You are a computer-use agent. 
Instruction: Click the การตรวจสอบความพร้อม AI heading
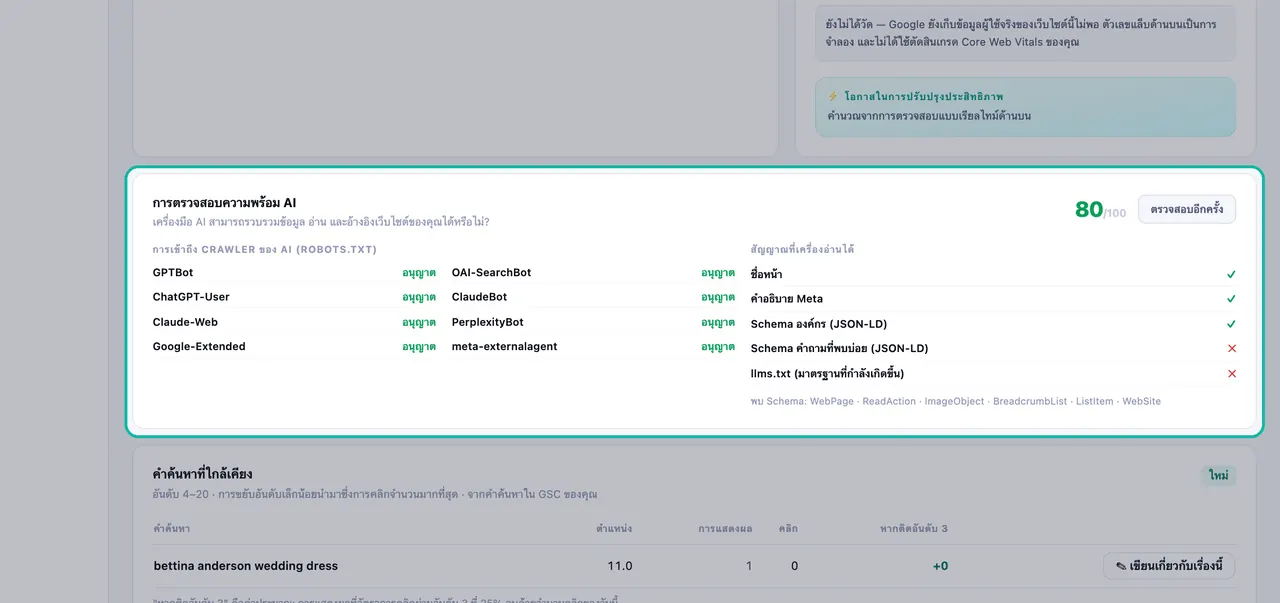click(224, 203)
